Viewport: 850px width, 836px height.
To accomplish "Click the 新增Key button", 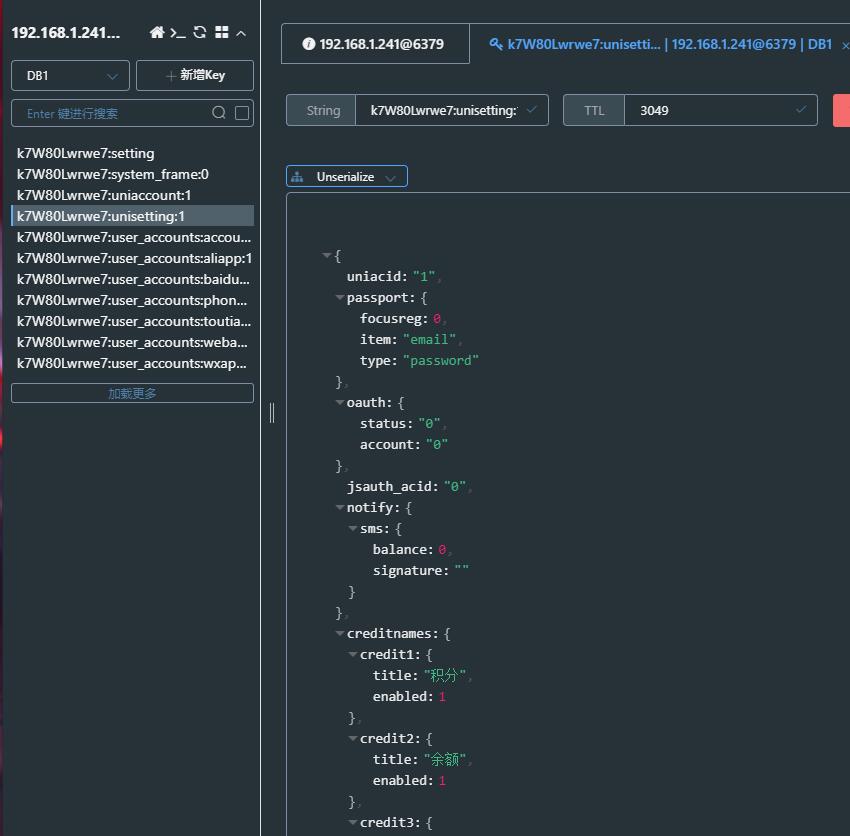I will coord(195,75).
